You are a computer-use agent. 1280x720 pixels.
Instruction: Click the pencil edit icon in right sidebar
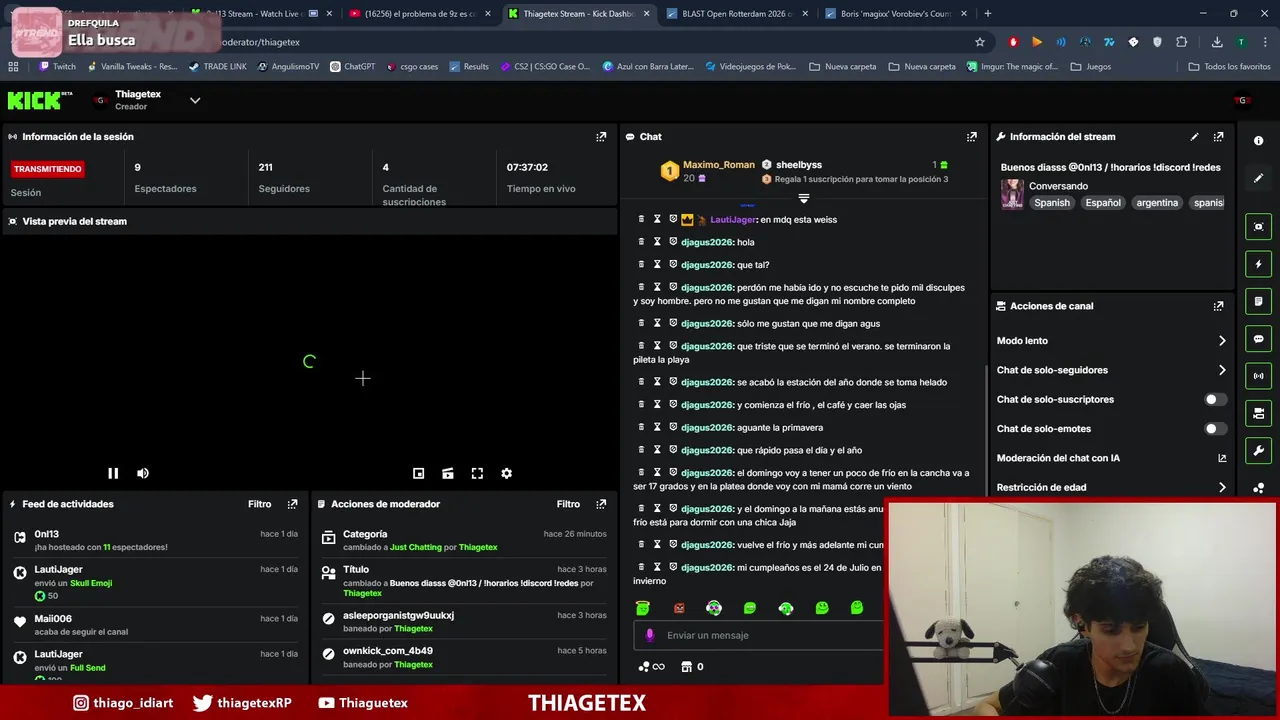1258,178
